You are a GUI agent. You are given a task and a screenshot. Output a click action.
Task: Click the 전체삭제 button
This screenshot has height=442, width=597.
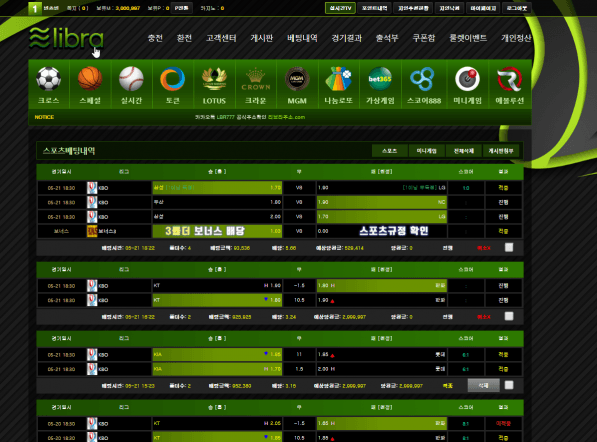tap(464, 151)
